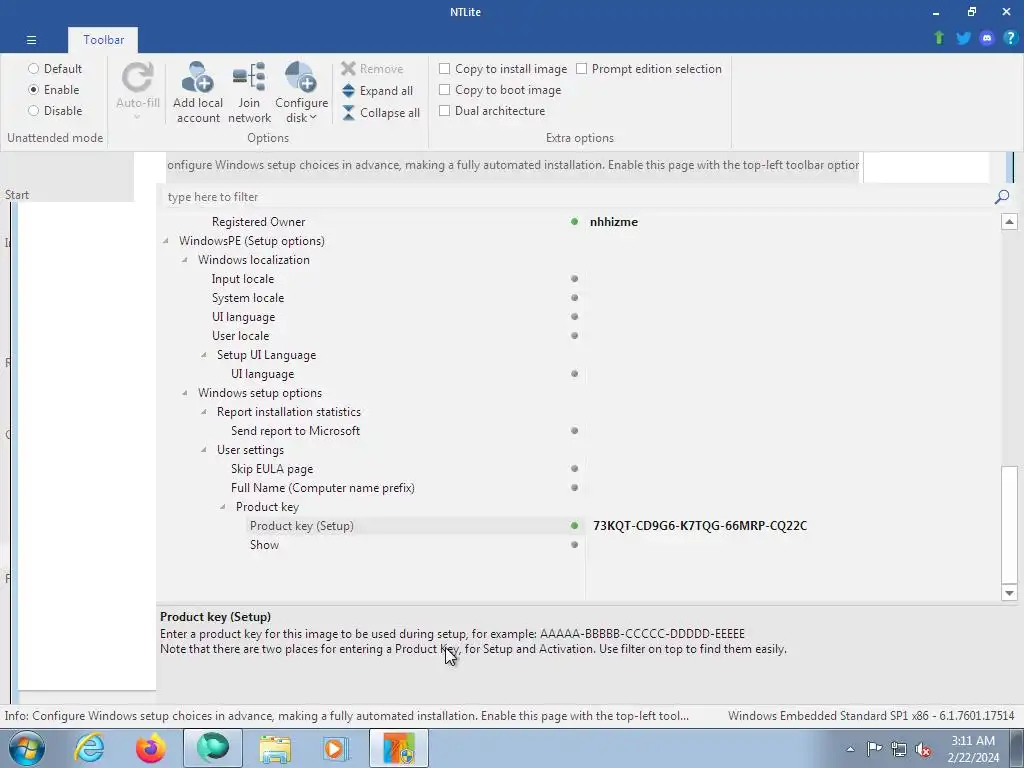Enable Copy to install image

pos(445,69)
